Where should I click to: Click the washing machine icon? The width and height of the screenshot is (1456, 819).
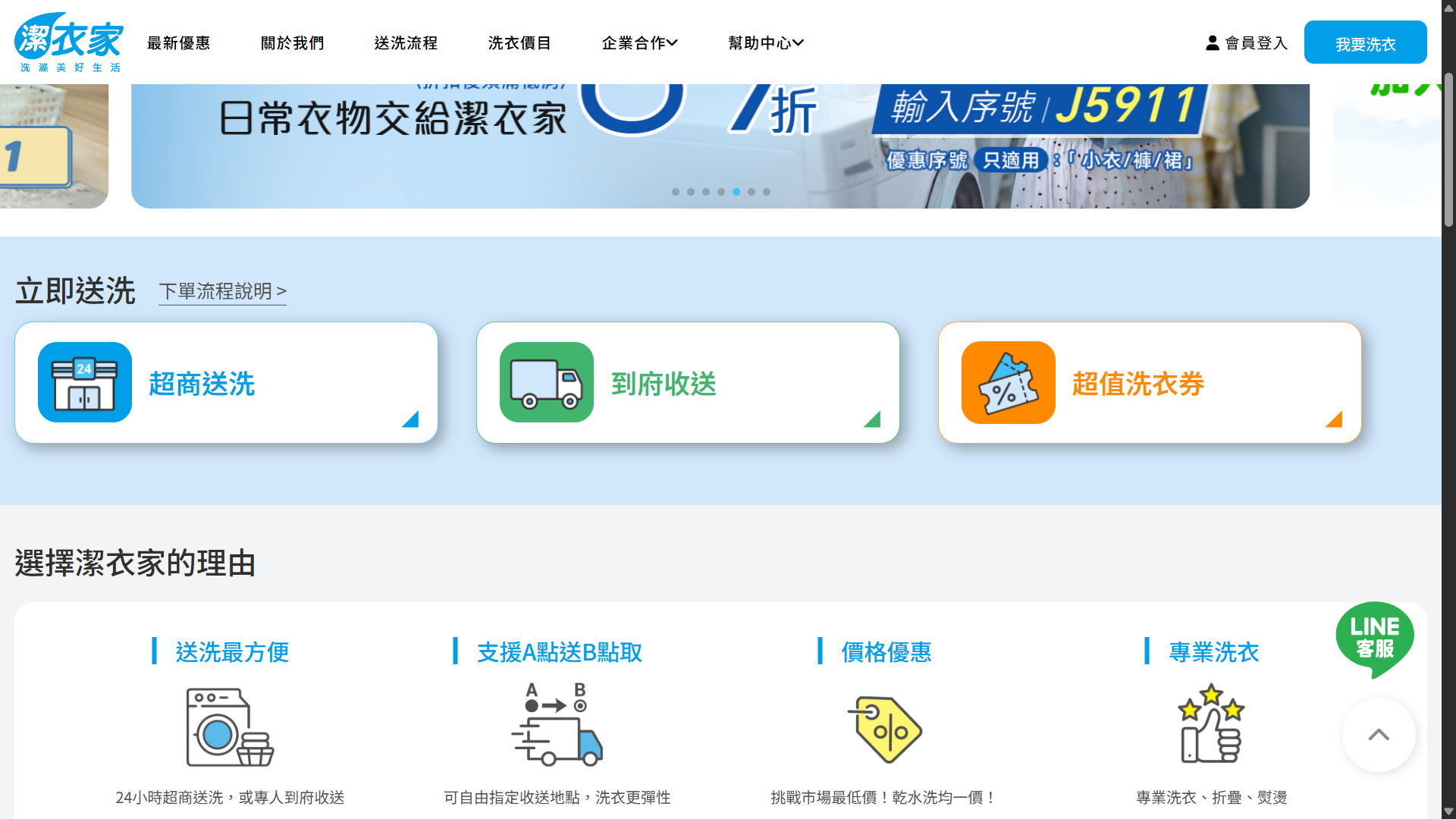click(230, 726)
